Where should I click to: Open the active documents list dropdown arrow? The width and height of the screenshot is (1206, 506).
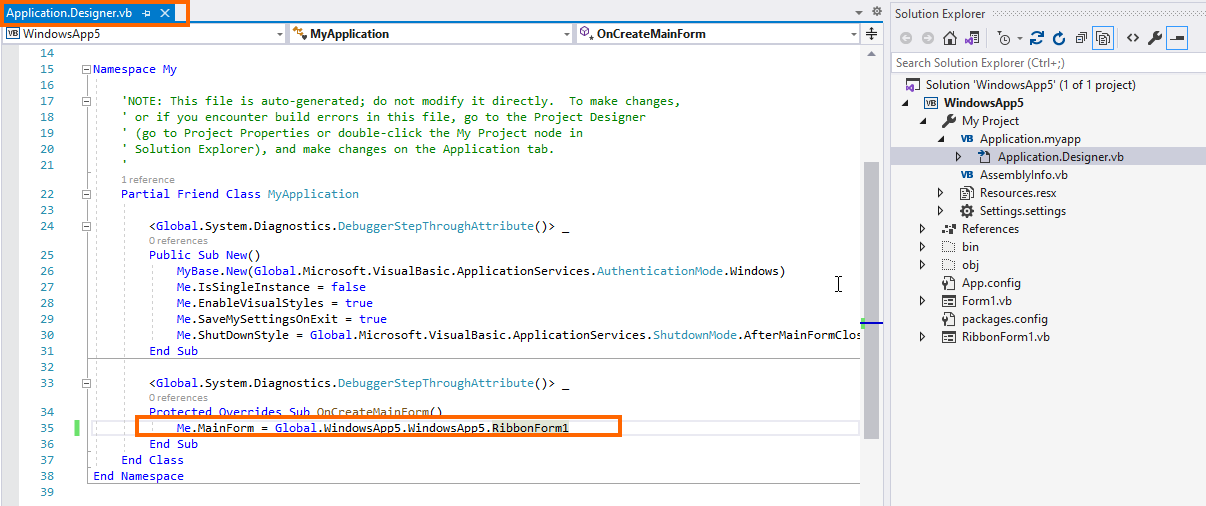click(x=860, y=13)
